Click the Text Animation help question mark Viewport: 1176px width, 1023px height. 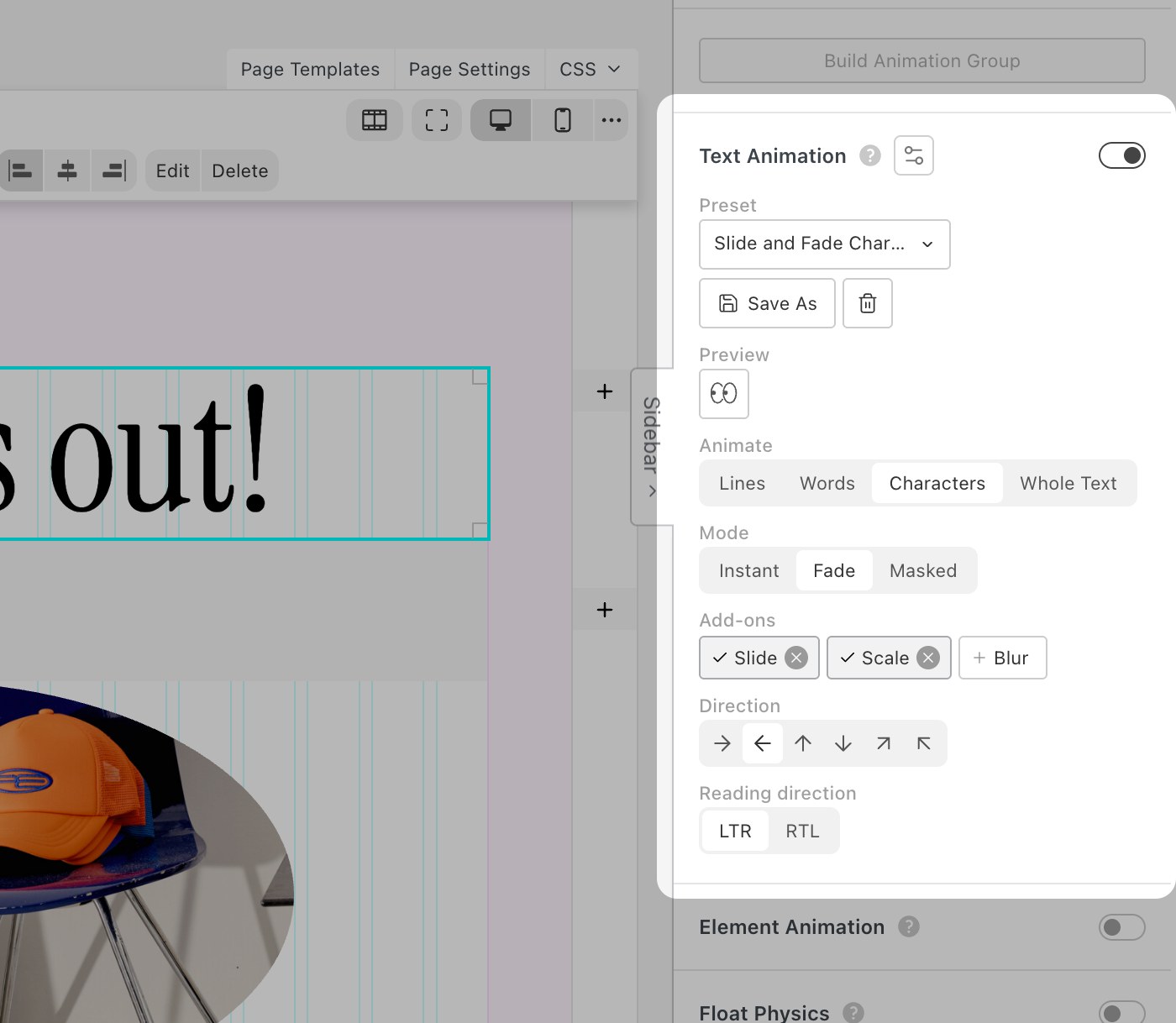click(x=870, y=155)
